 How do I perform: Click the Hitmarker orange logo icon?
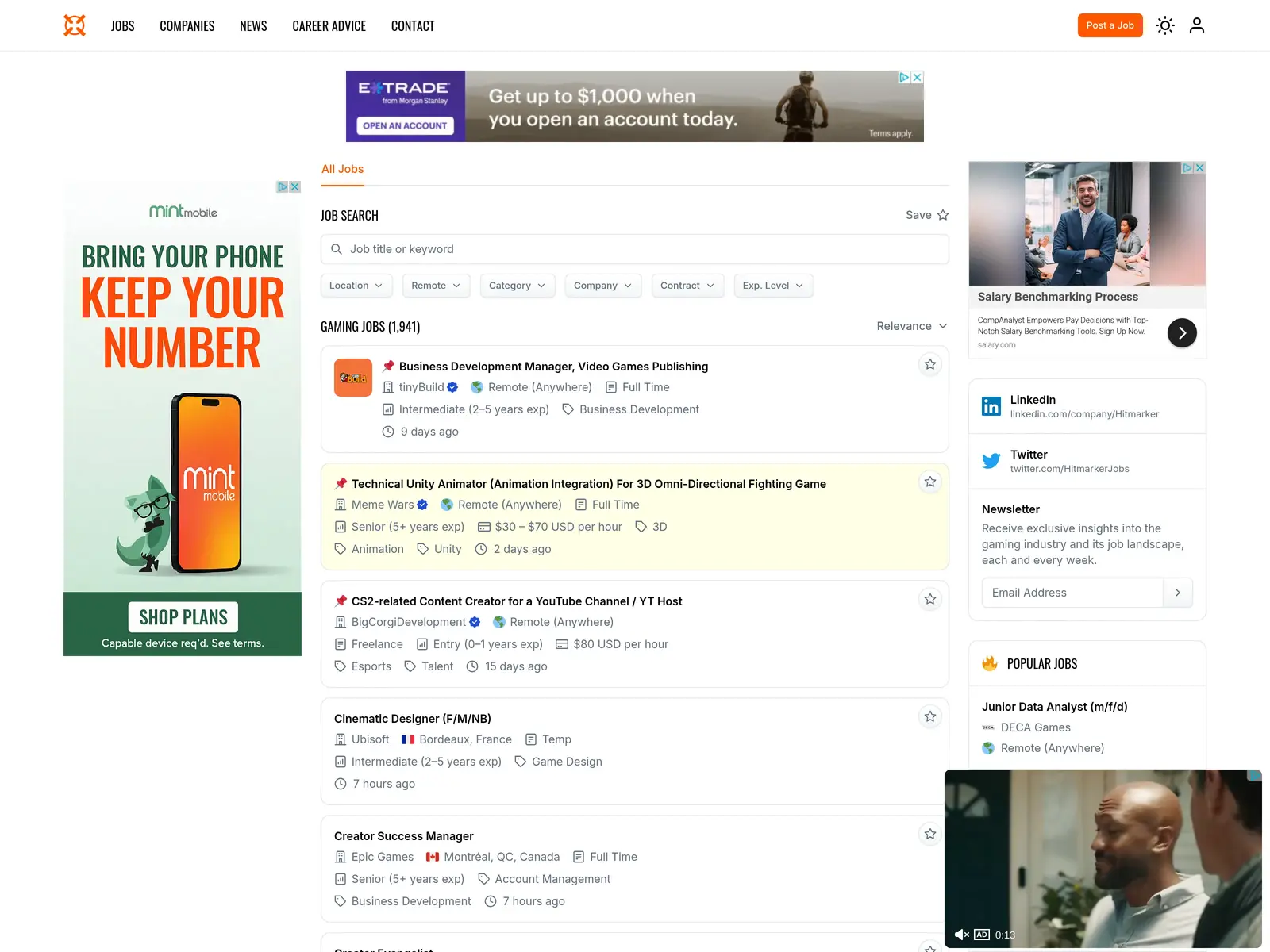tap(75, 25)
